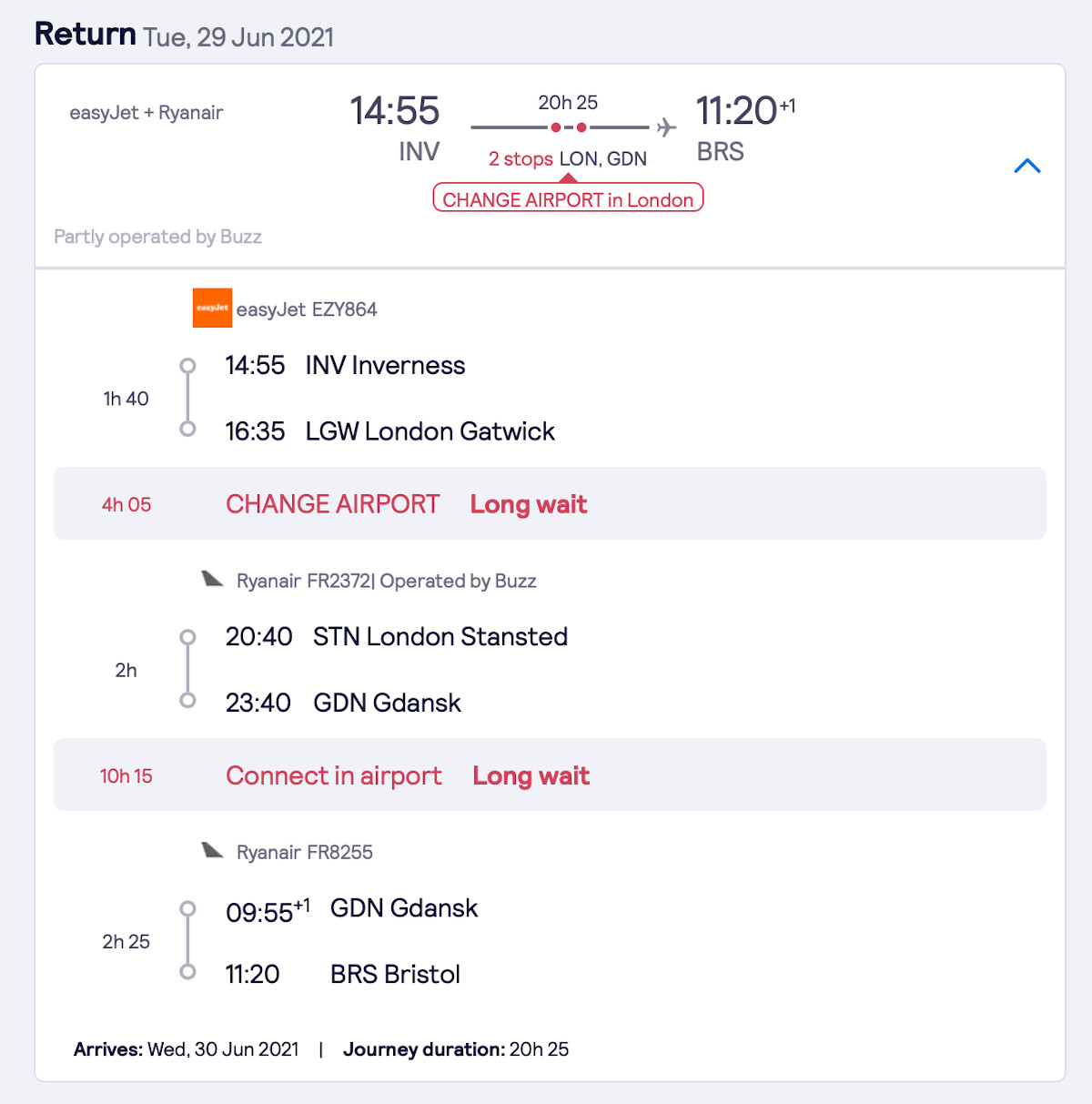Click the airplane icon on route line
The height and width of the screenshot is (1104, 1092).
(x=667, y=127)
